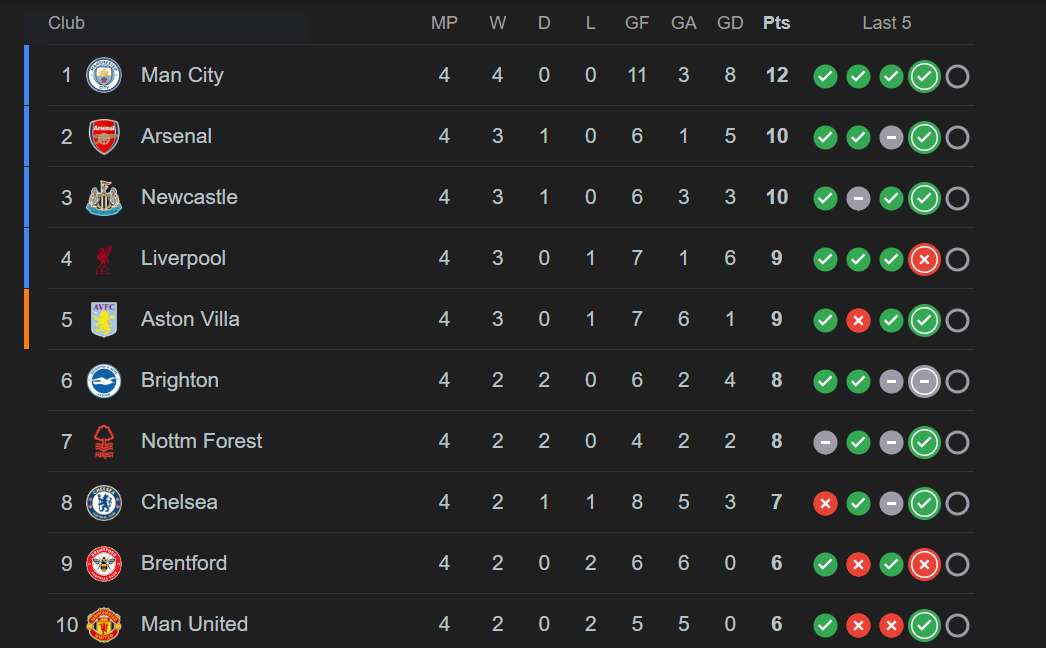Click Brighton's highlighted grey draw result icon

point(924,382)
